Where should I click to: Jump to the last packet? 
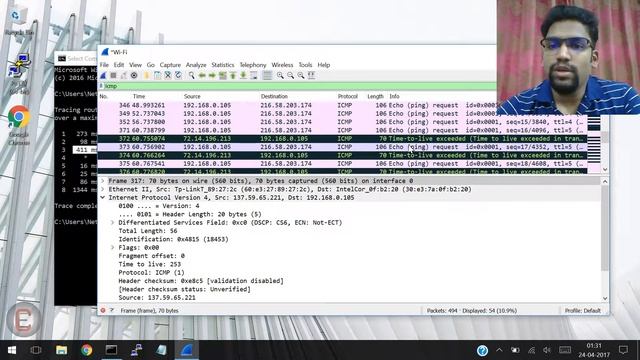[x=243, y=76]
